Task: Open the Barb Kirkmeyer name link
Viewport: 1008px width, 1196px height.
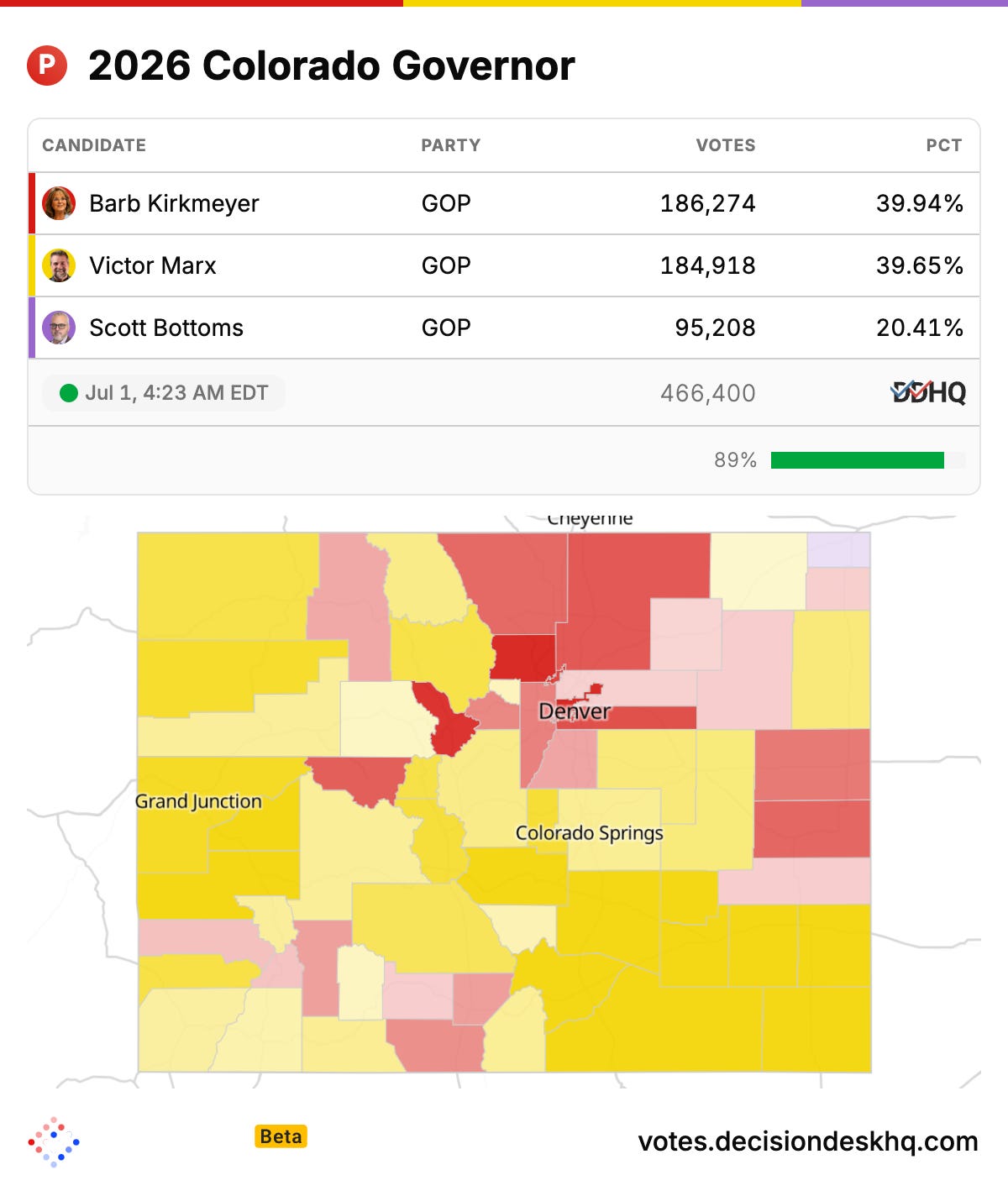Action: (x=174, y=203)
